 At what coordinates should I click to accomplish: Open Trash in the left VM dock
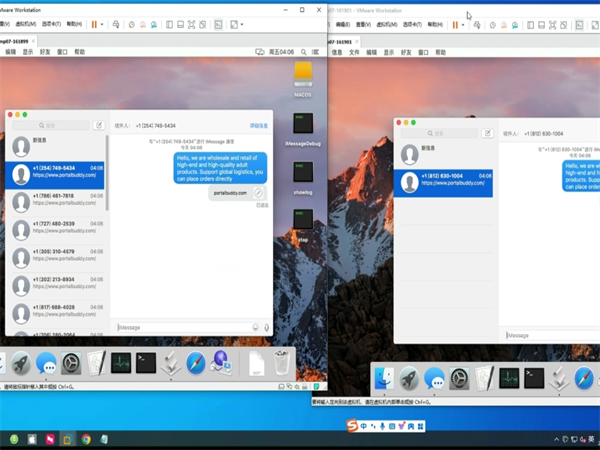(282, 363)
